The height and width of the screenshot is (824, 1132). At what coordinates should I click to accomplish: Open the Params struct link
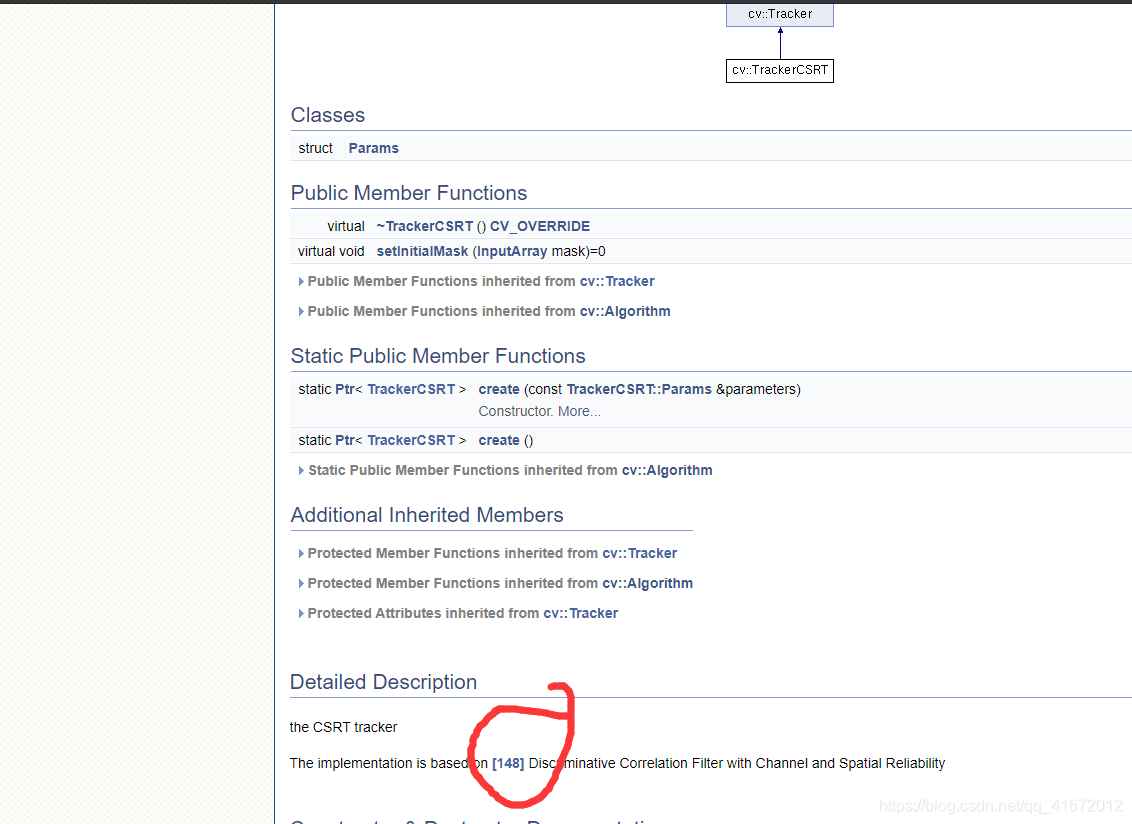373,148
